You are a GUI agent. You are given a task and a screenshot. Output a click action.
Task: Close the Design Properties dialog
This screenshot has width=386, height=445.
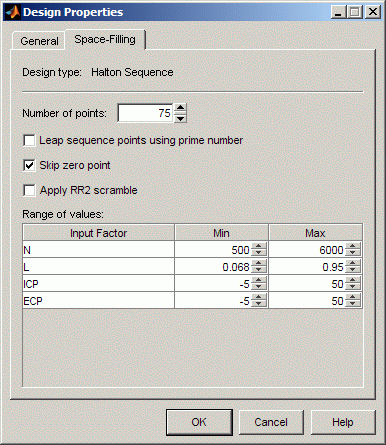click(373, 12)
